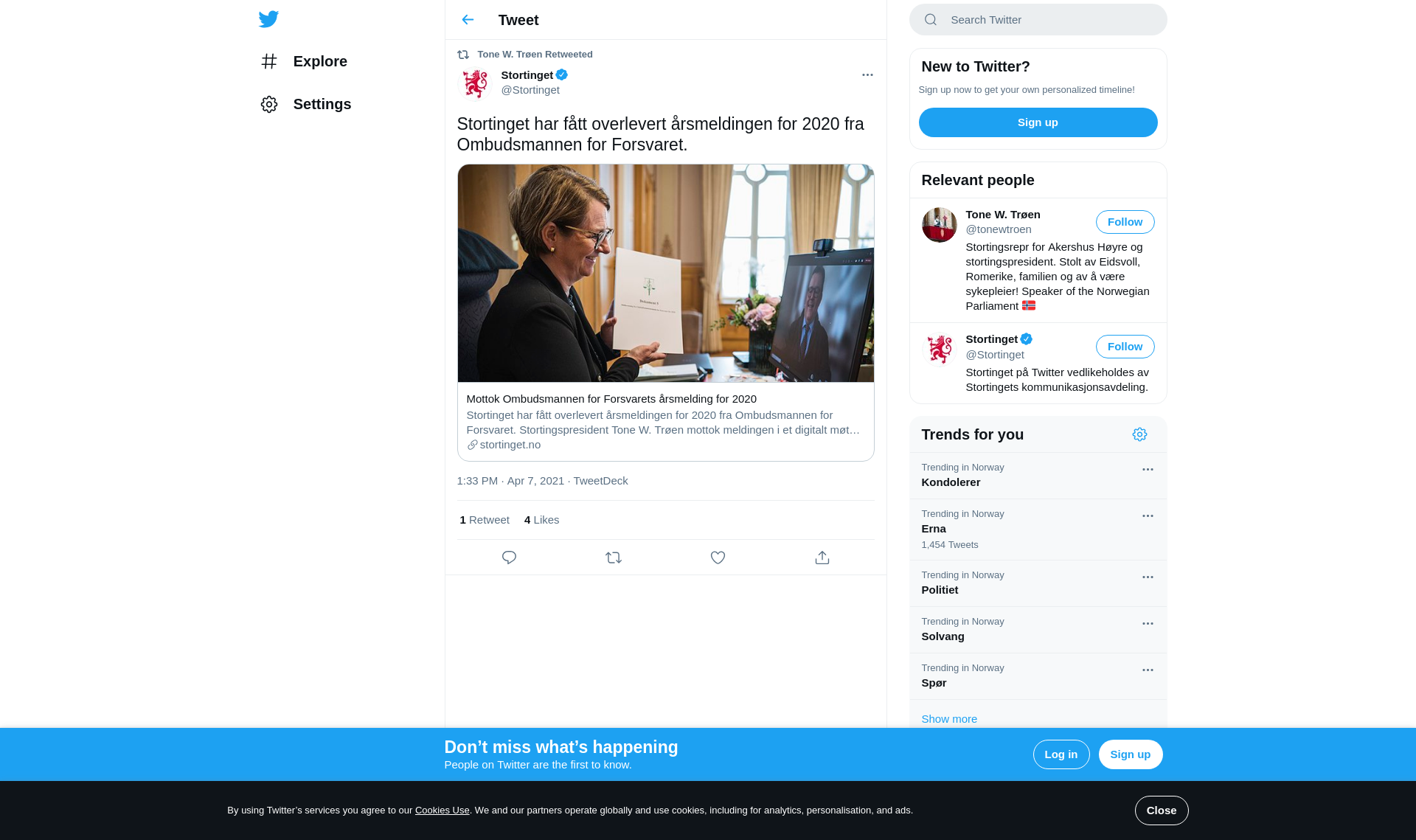The image size is (1416, 840).
Task: Click the Twitter bird logo
Action: tap(268, 19)
